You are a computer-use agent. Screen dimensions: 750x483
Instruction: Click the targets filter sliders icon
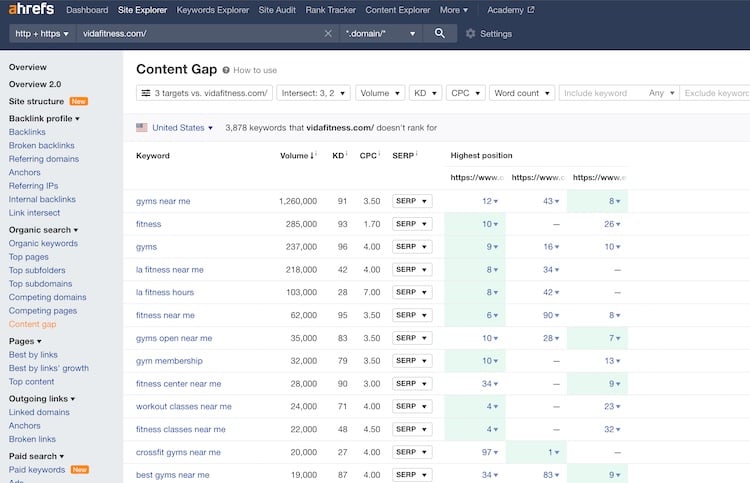click(x=146, y=93)
